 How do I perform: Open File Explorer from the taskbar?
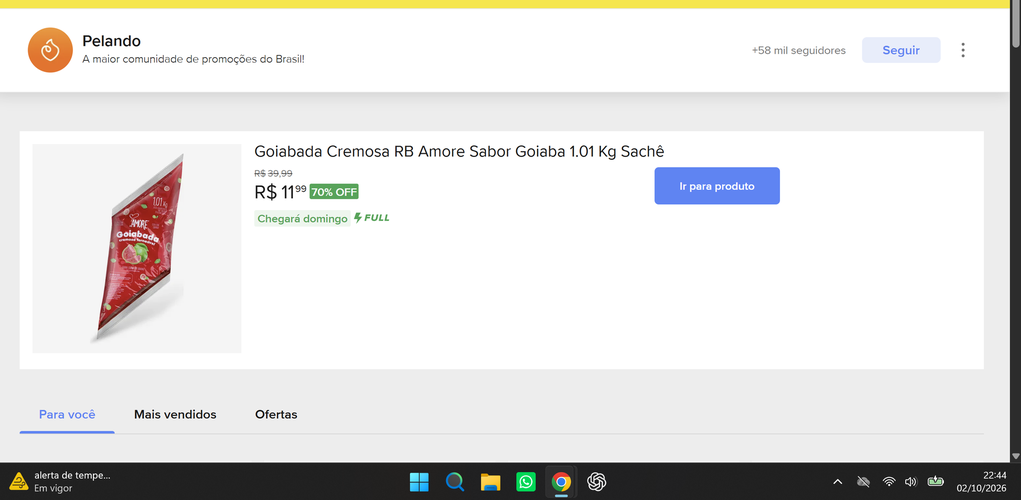coord(490,482)
